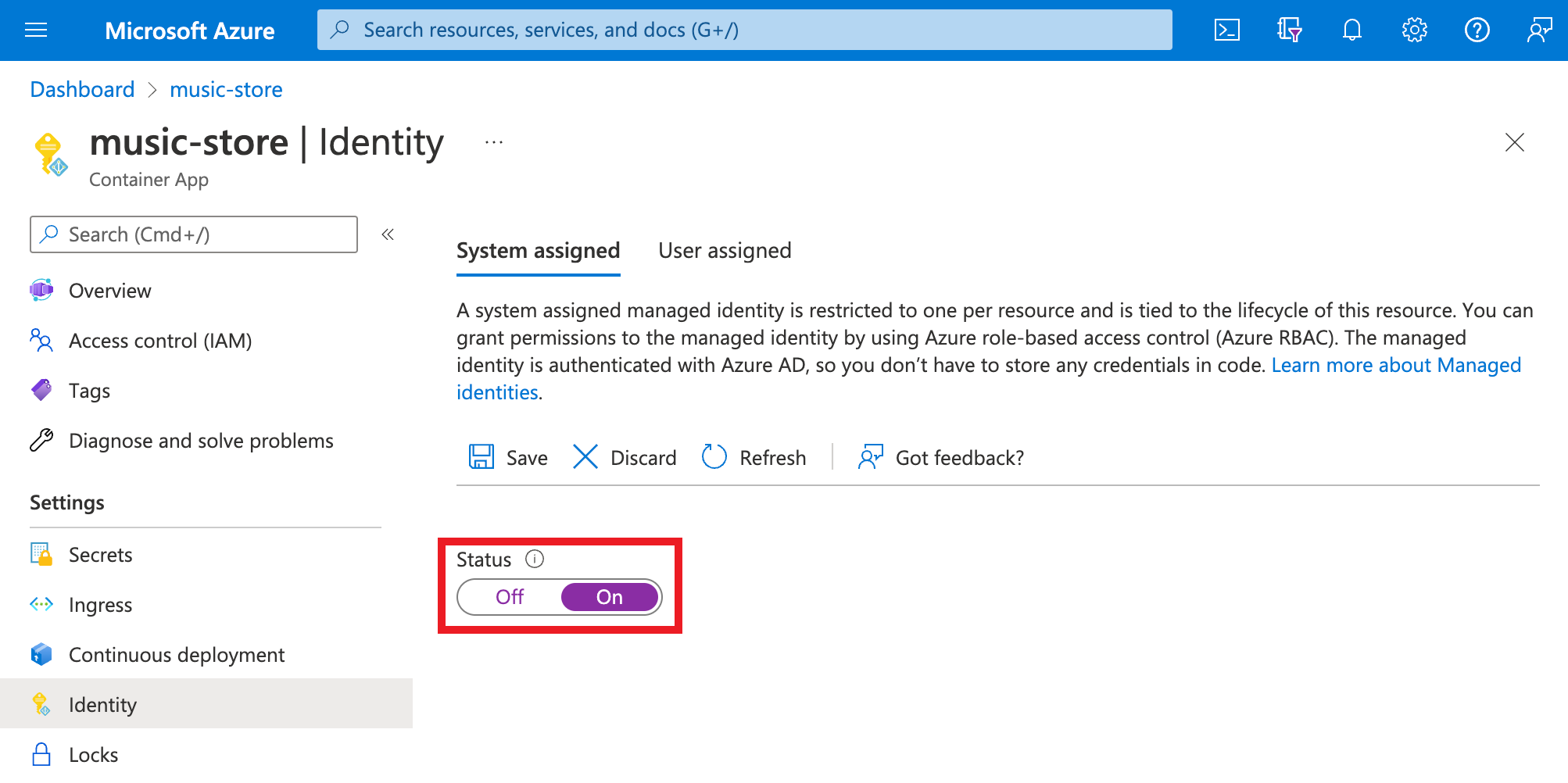Select the Ingress settings icon

(x=41, y=604)
